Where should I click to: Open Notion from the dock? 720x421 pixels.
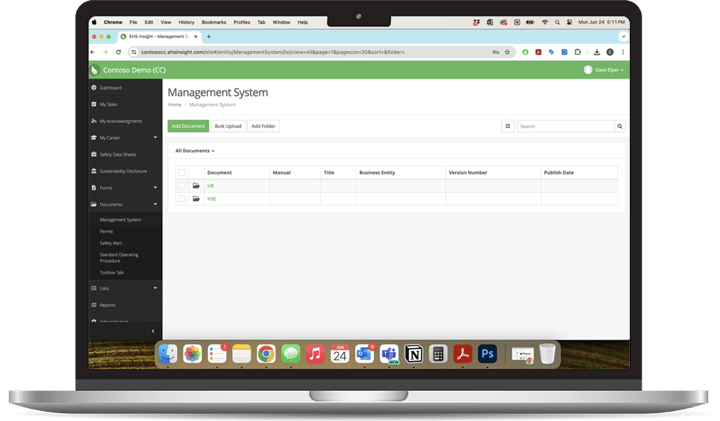pos(413,354)
